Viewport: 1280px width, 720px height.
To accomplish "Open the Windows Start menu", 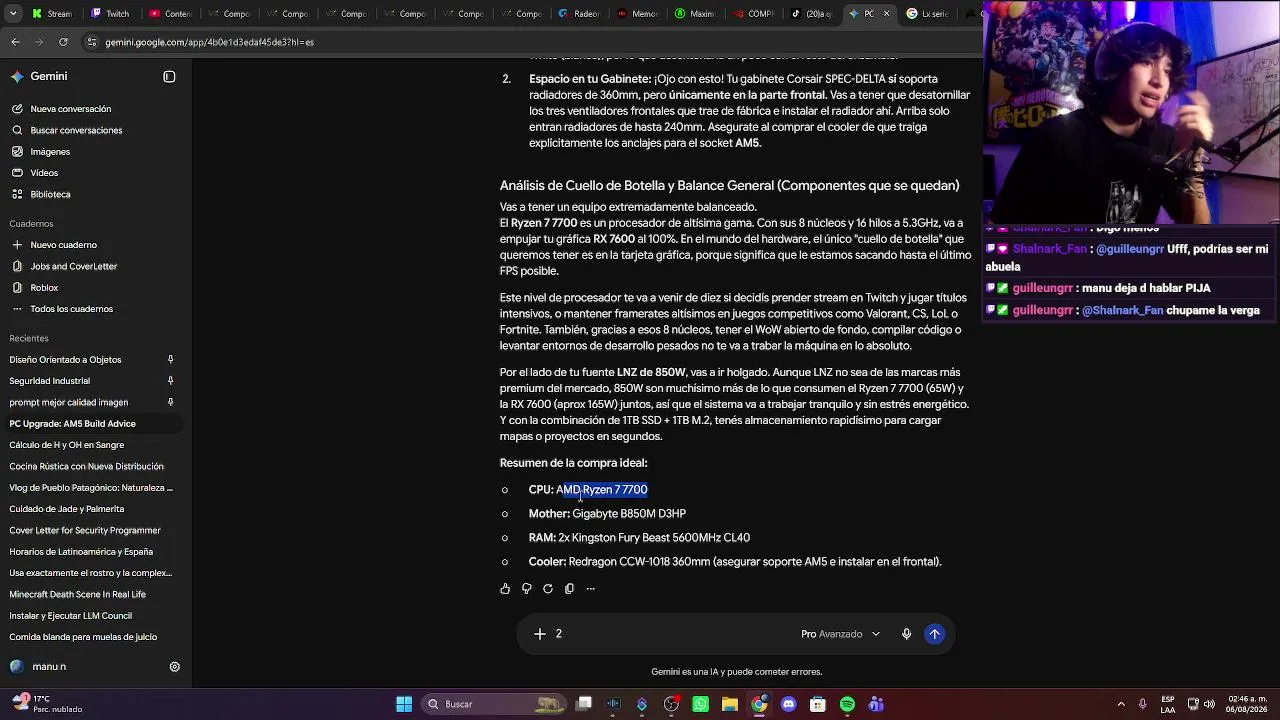I will pos(404,704).
